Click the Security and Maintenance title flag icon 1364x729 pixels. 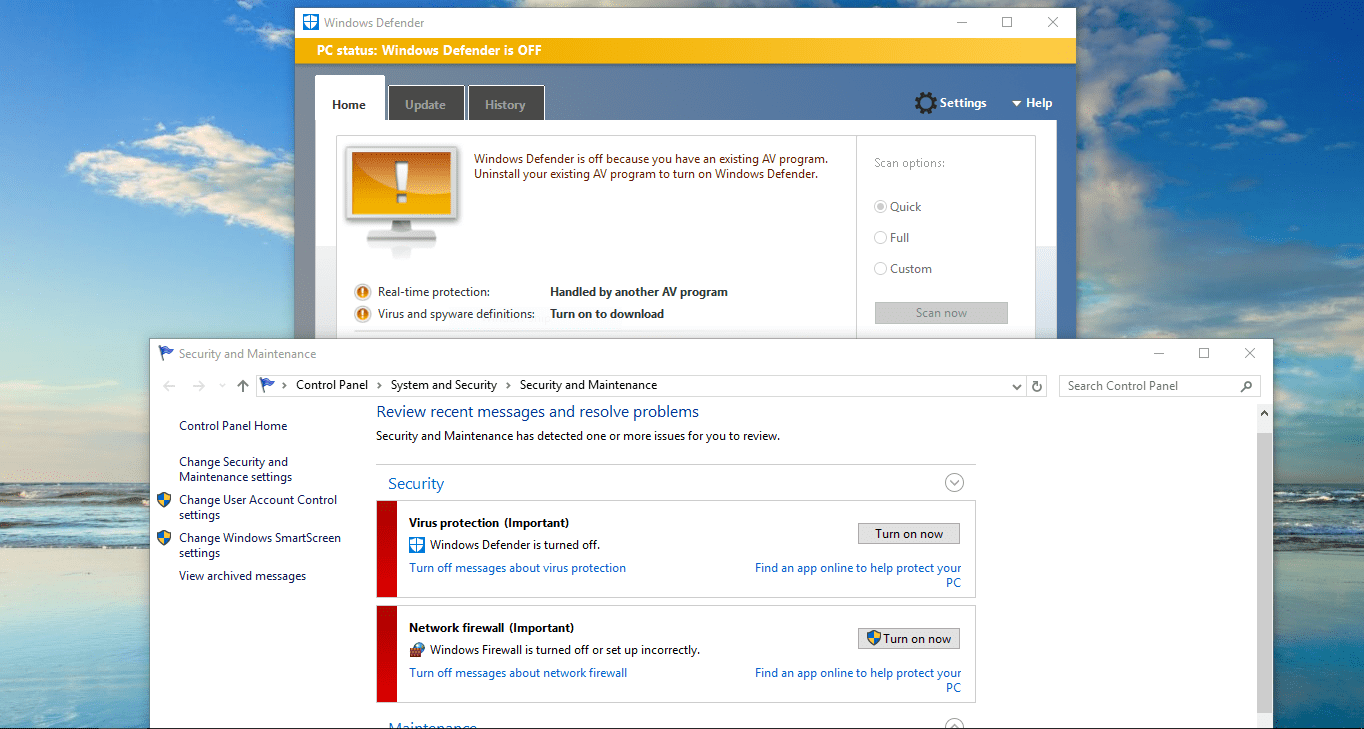point(166,353)
